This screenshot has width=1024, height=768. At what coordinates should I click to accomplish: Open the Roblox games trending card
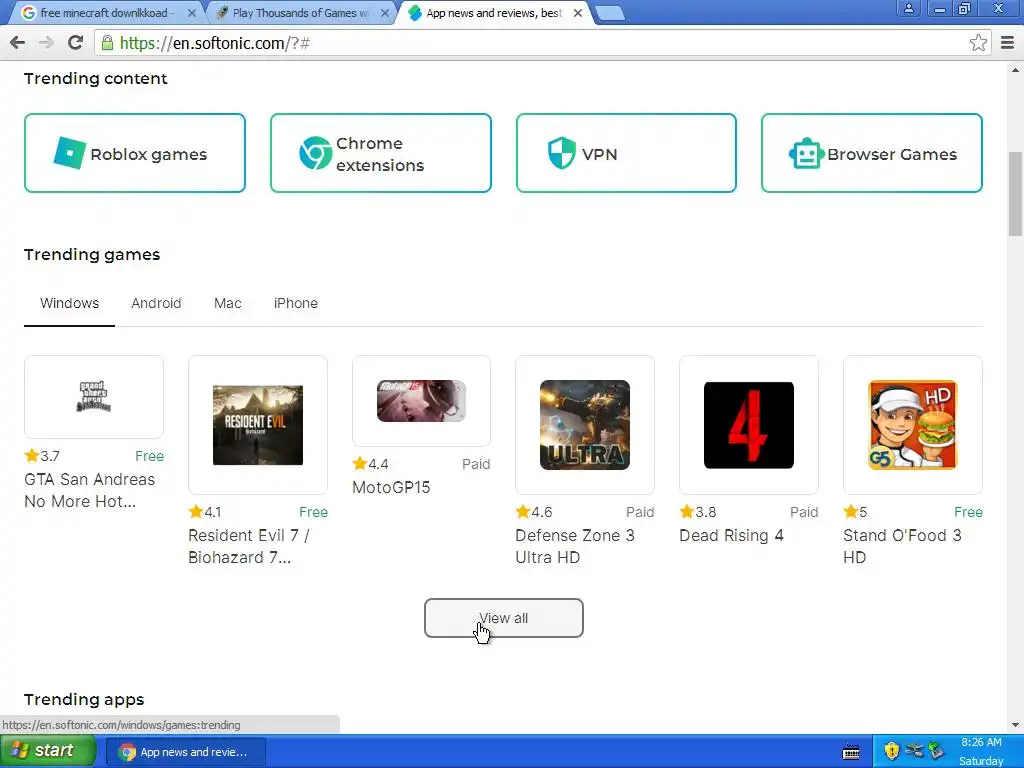click(x=135, y=153)
